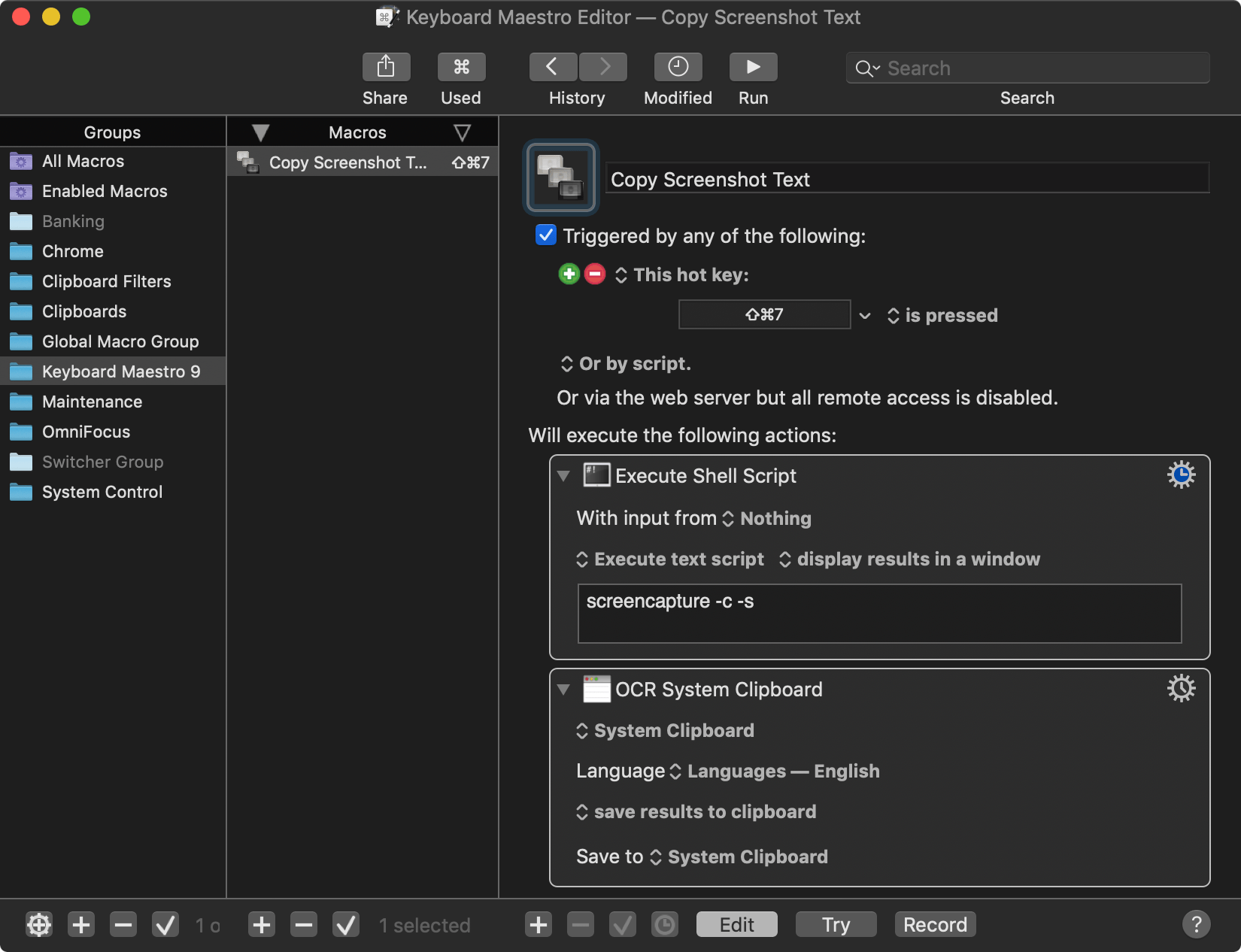This screenshot has height=952, width=1241.
Task: Click the OCR System Clipboard action icon
Action: point(596,689)
